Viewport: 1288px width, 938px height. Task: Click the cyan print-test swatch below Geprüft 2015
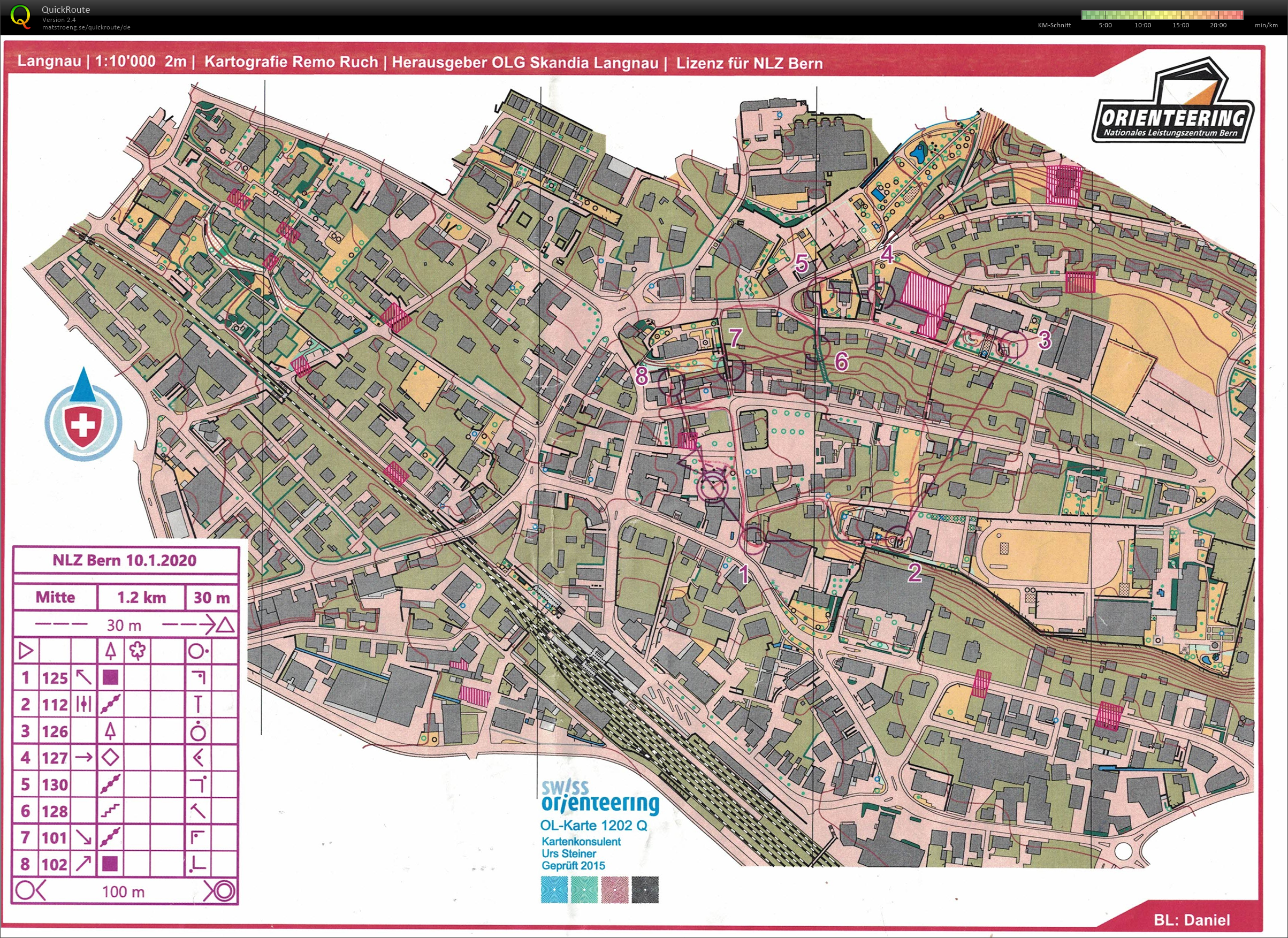[x=554, y=890]
